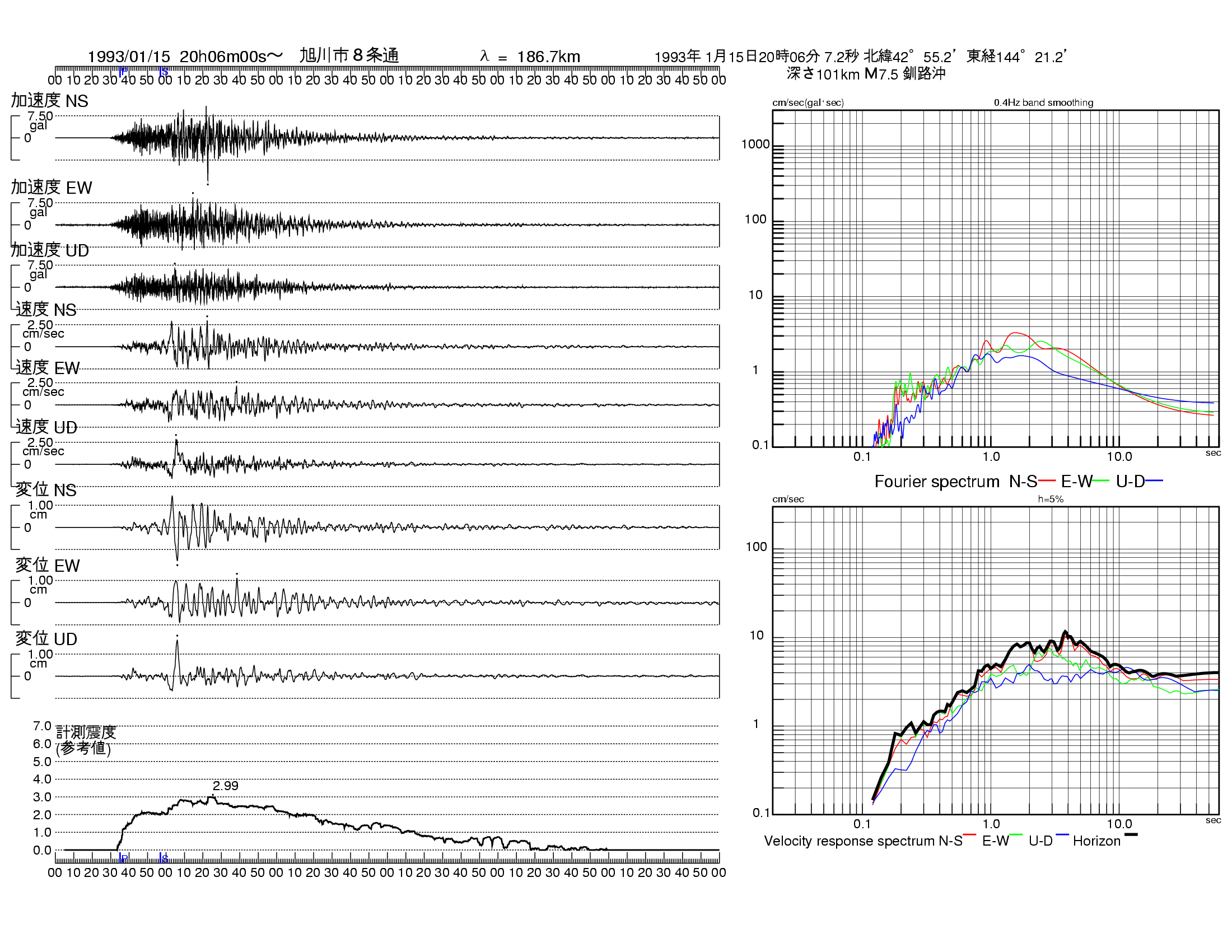Click the red N-S line in Fourier legend
1232x952 pixels.
1047,480
